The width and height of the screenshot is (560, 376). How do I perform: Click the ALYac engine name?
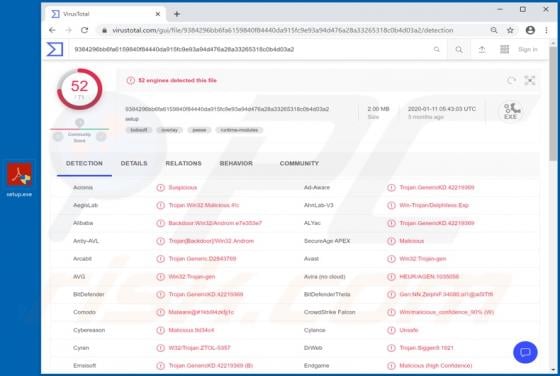[x=312, y=223]
